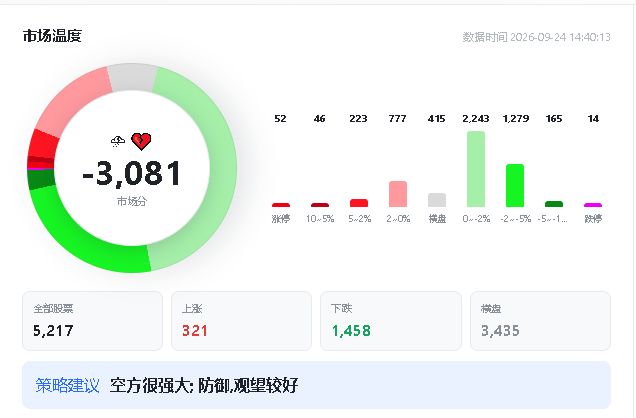The height and width of the screenshot is (418, 636).
Task: Click the 市场分 label under score
Action: click(x=132, y=201)
